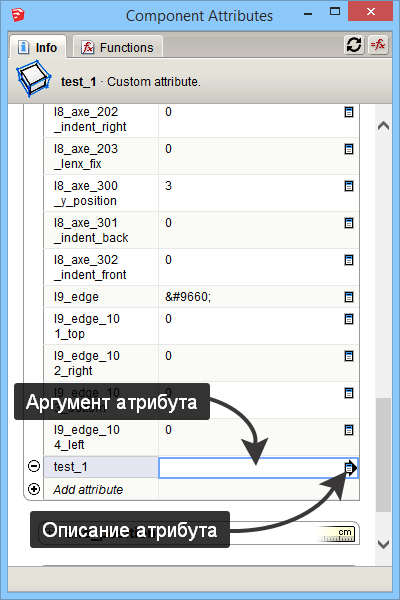The image size is (400, 600).
Task: Collapse test_1 attribute with minus icon
Action: point(34,466)
